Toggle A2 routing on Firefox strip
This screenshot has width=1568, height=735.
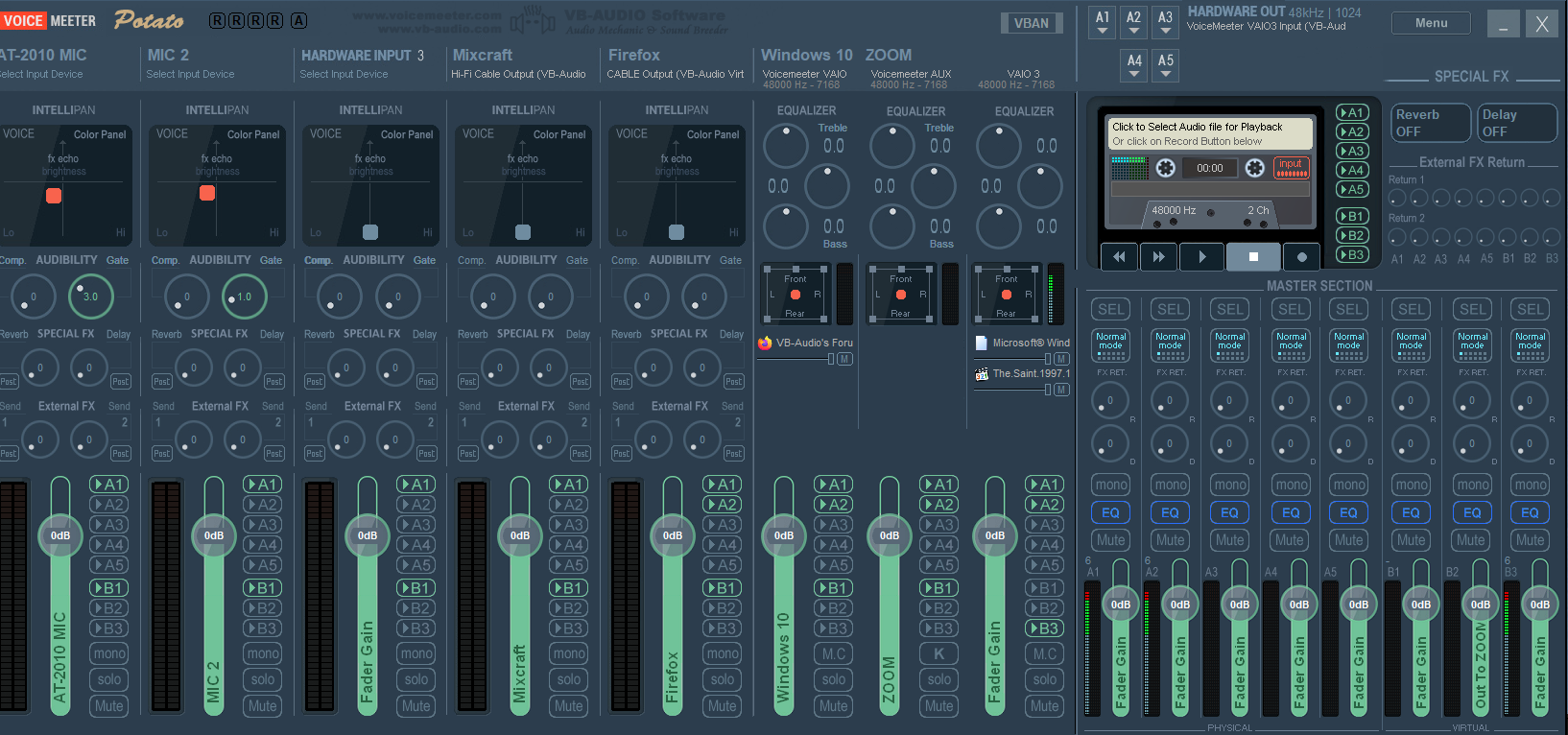click(723, 505)
